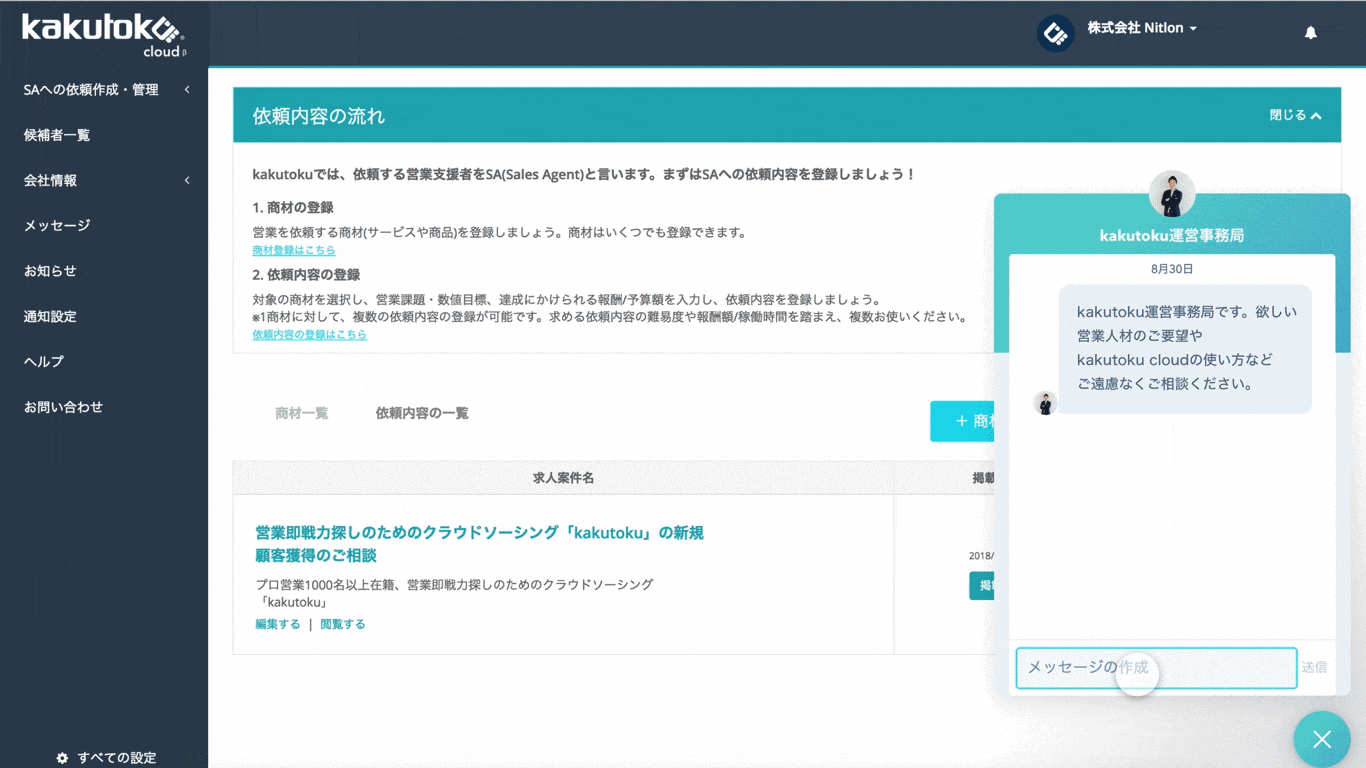Screen dimensions: 1366x768
Task: Open the 株式会社 Nitlon account dropdown
Action: [x=1141, y=28]
